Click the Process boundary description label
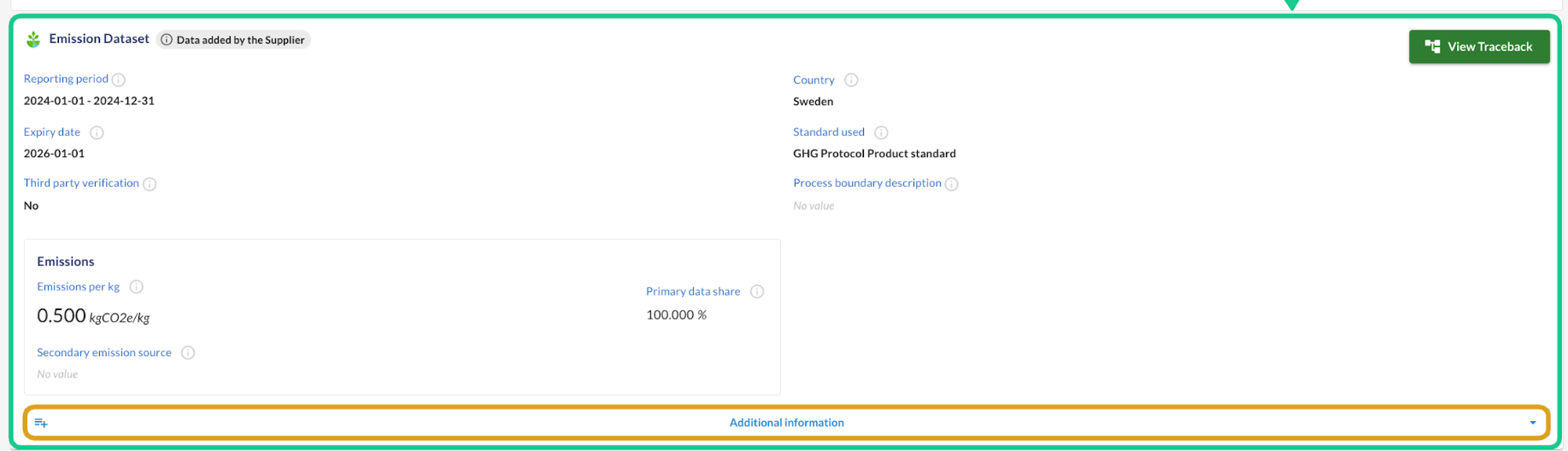 [x=866, y=183]
